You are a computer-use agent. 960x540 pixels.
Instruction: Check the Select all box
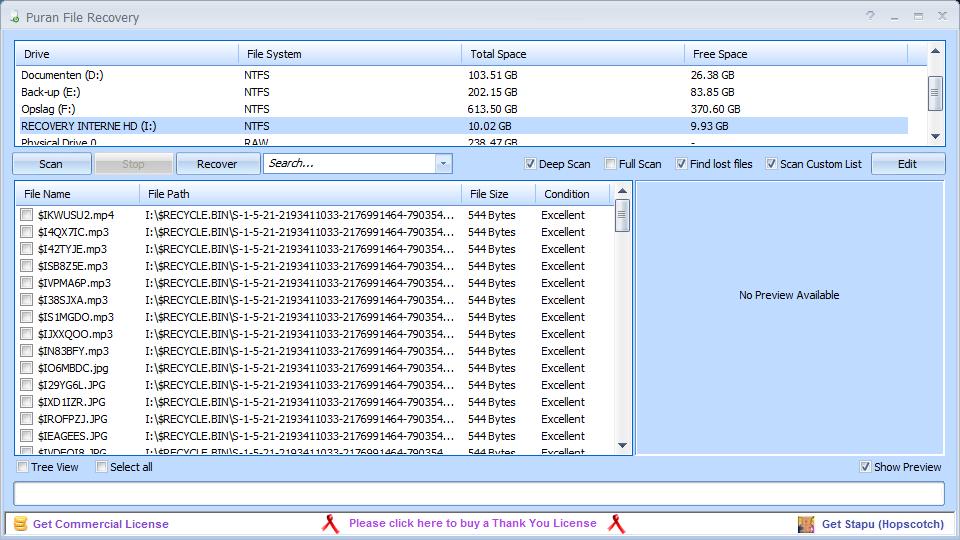102,467
